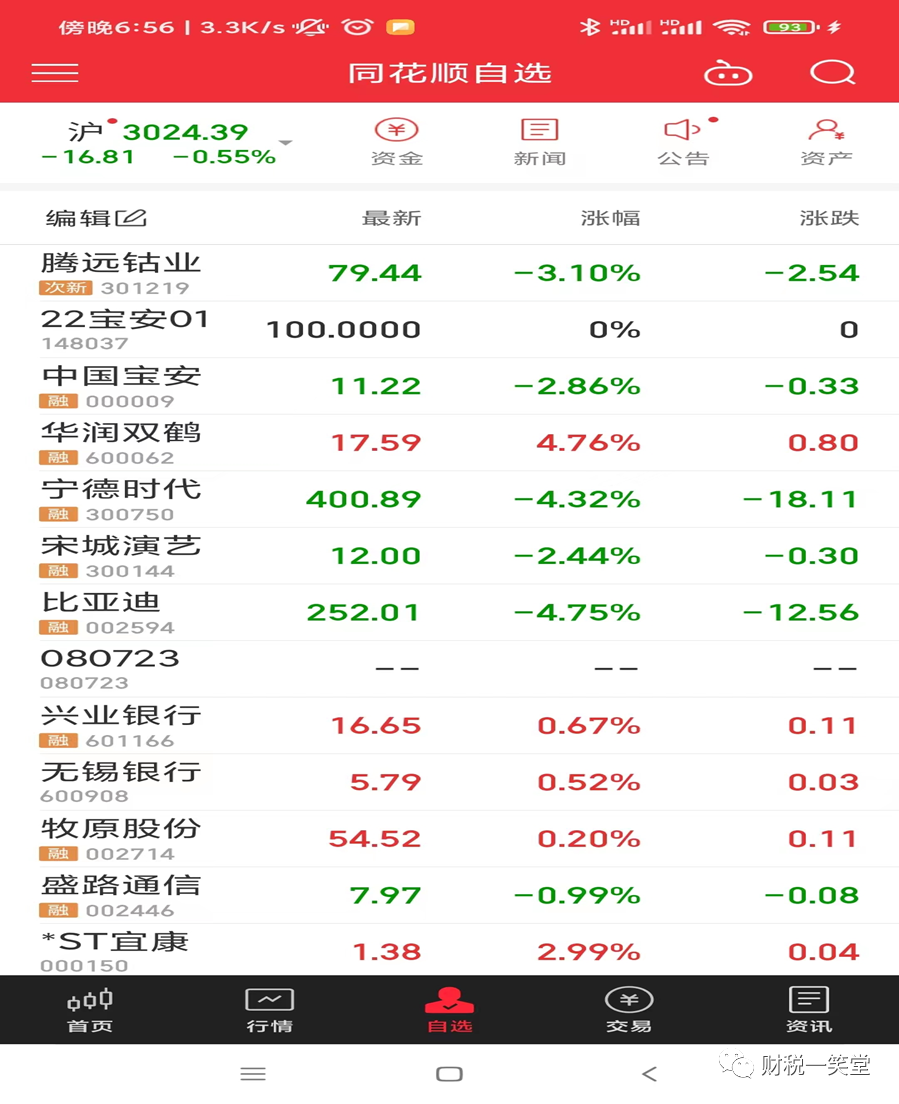Go to 首页 tab

89,1010
